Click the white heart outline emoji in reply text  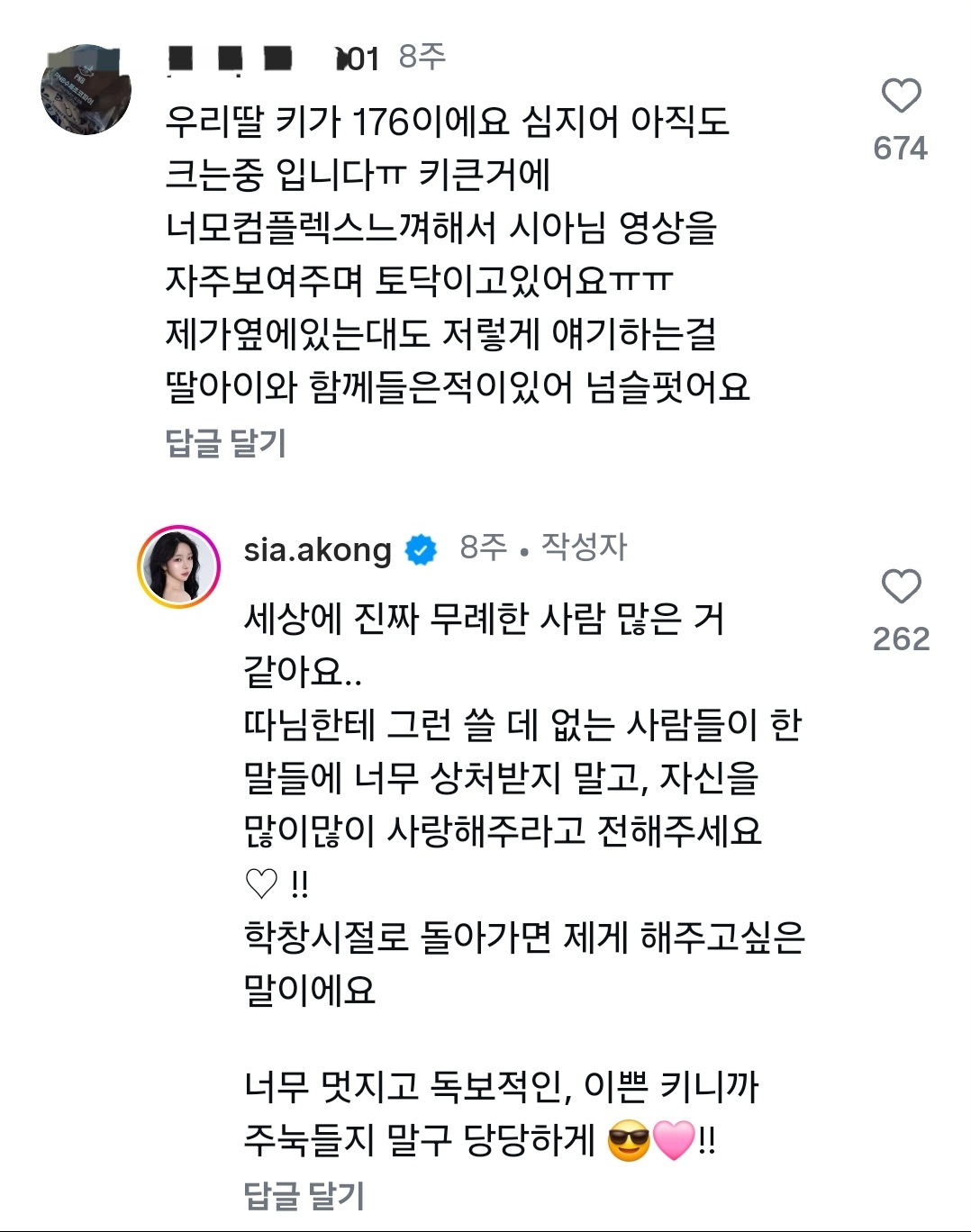(x=261, y=884)
